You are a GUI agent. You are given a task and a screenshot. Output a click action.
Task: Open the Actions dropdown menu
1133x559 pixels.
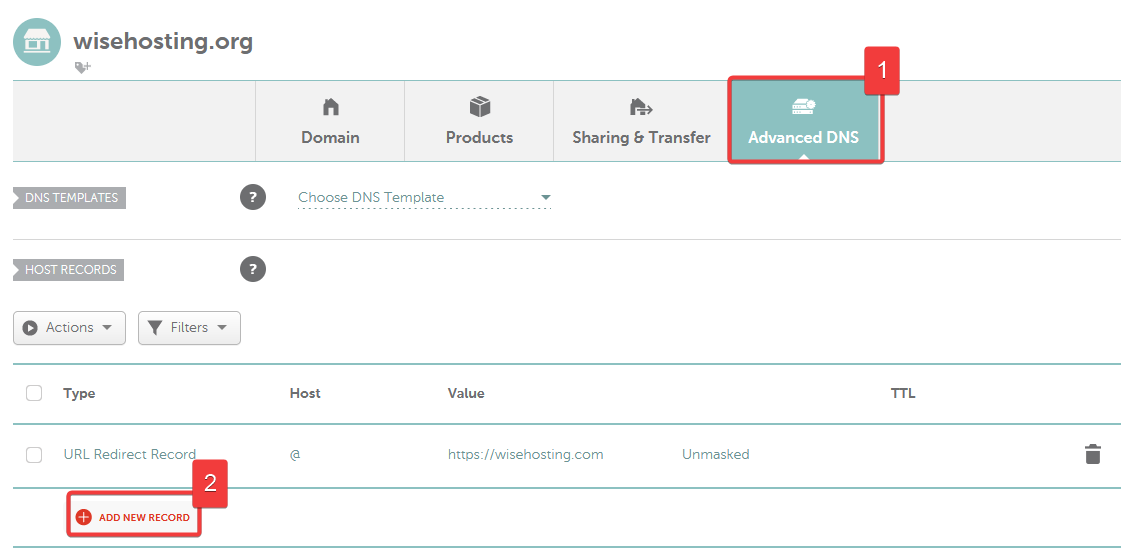[x=69, y=328]
